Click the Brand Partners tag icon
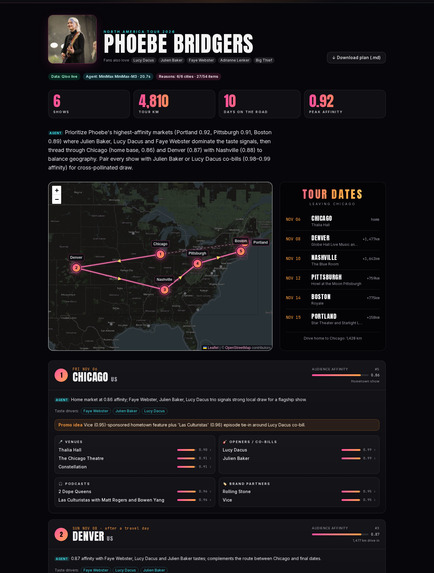Viewport: 434px width, 573px height. pyautogui.click(x=225, y=483)
